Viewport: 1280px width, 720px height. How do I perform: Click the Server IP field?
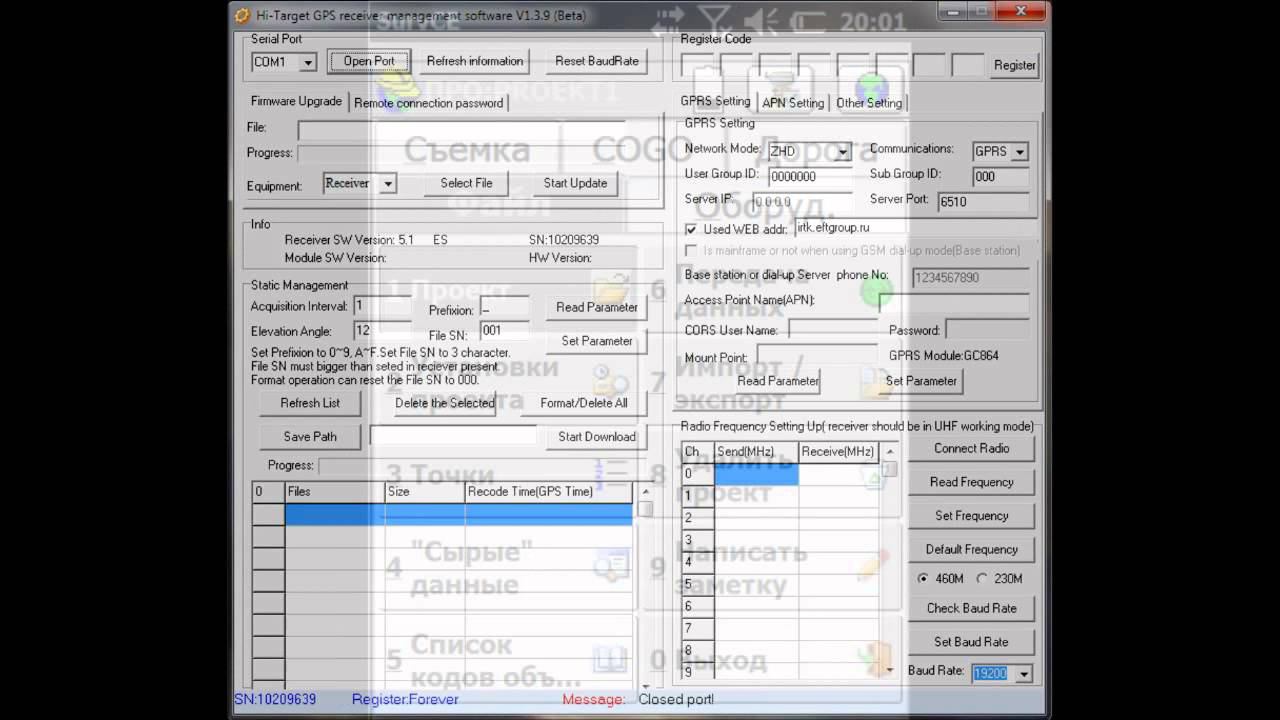click(x=800, y=202)
